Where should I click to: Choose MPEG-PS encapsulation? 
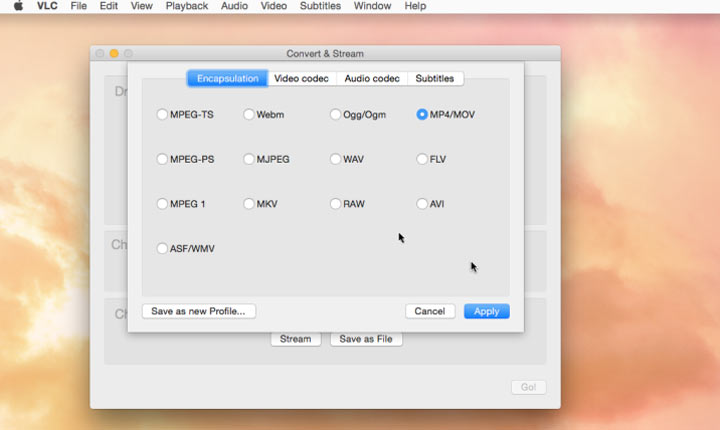[162, 159]
